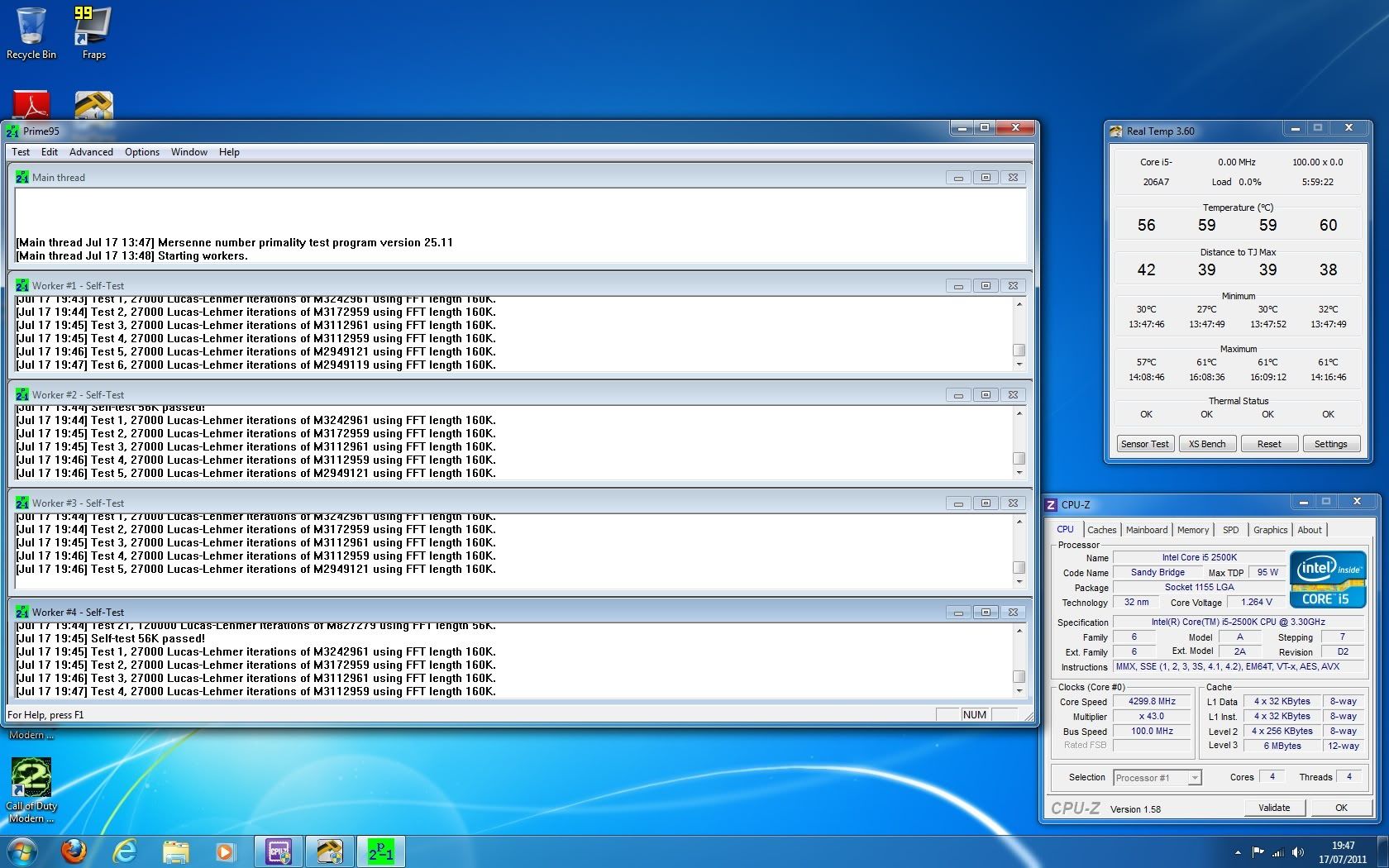Viewport: 1389px width, 868px height.
Task: Open the Options menu in Prime95
Action: coord(142,152)
